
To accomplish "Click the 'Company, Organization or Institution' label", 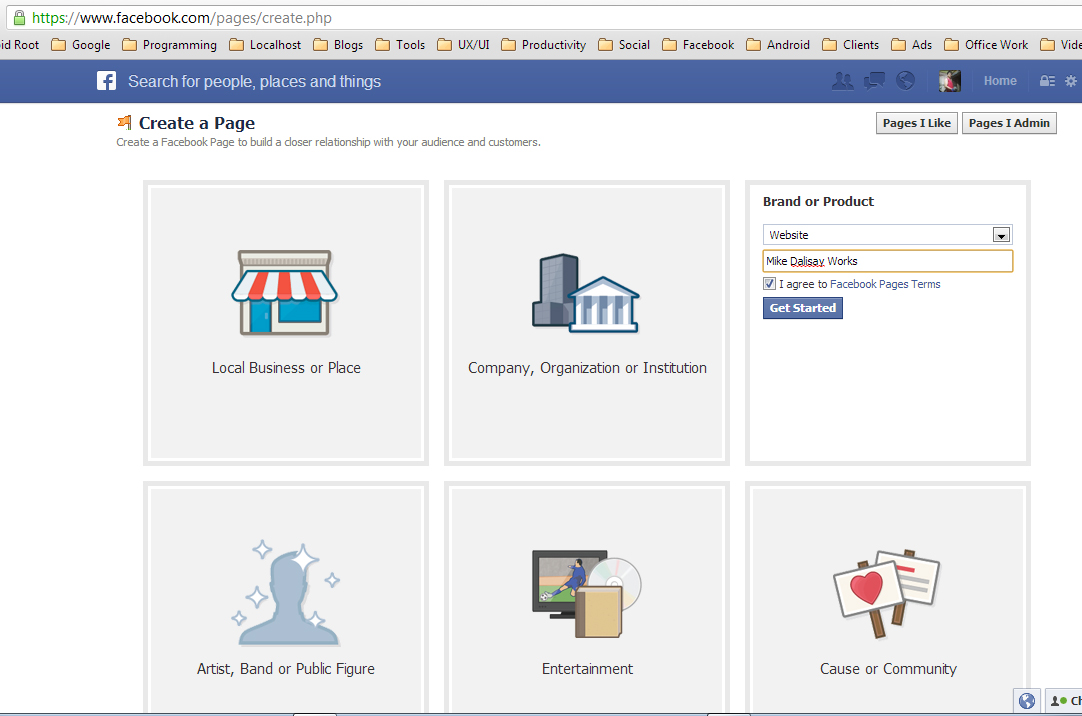I will tap(587, 368).
